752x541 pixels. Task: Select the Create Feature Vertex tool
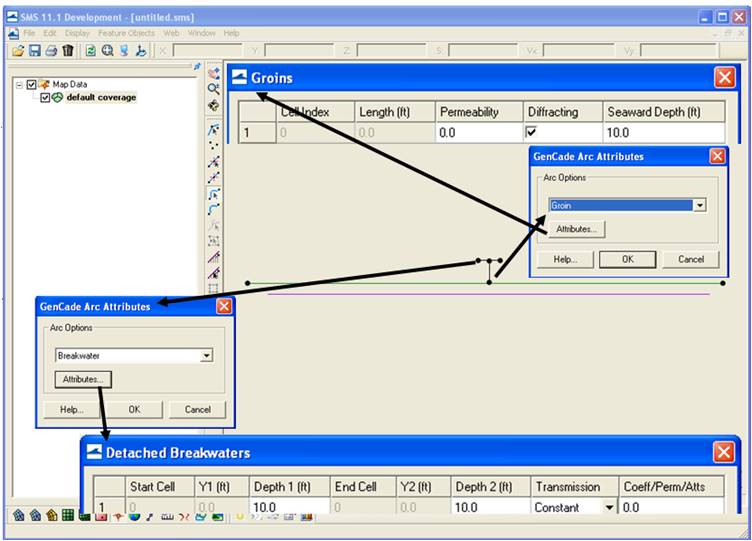tap(214, 177)
